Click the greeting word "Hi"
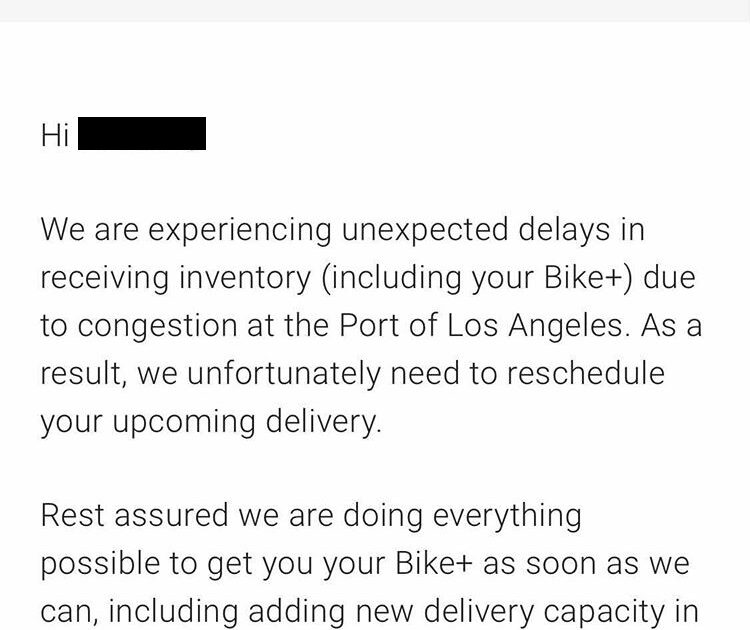750x630 pixels. pos(54,135)
